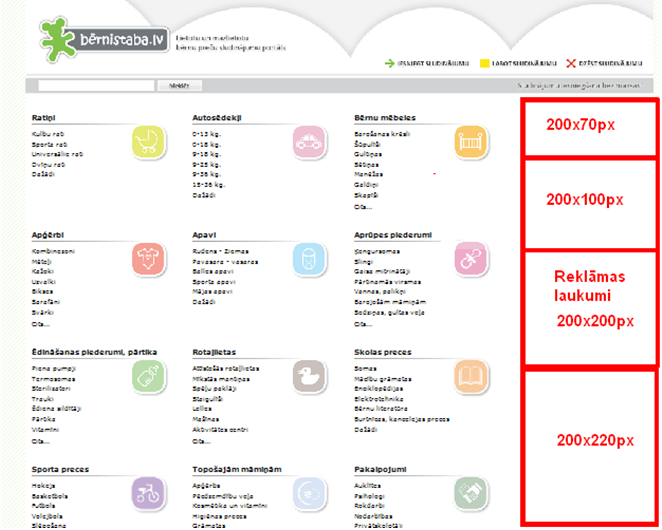This screenshot has width=662, height=530.
Task: Select Galdiņi under Bērnu mēbeles
Action: coord(366,185)
